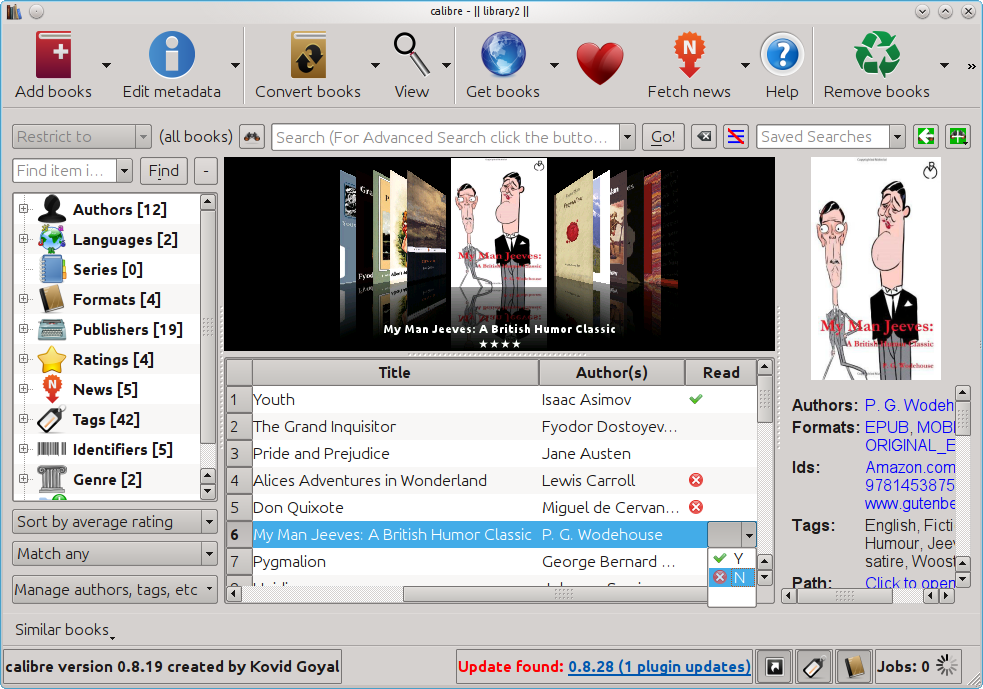Collapse tag browser with minus button

click(206, 171)
